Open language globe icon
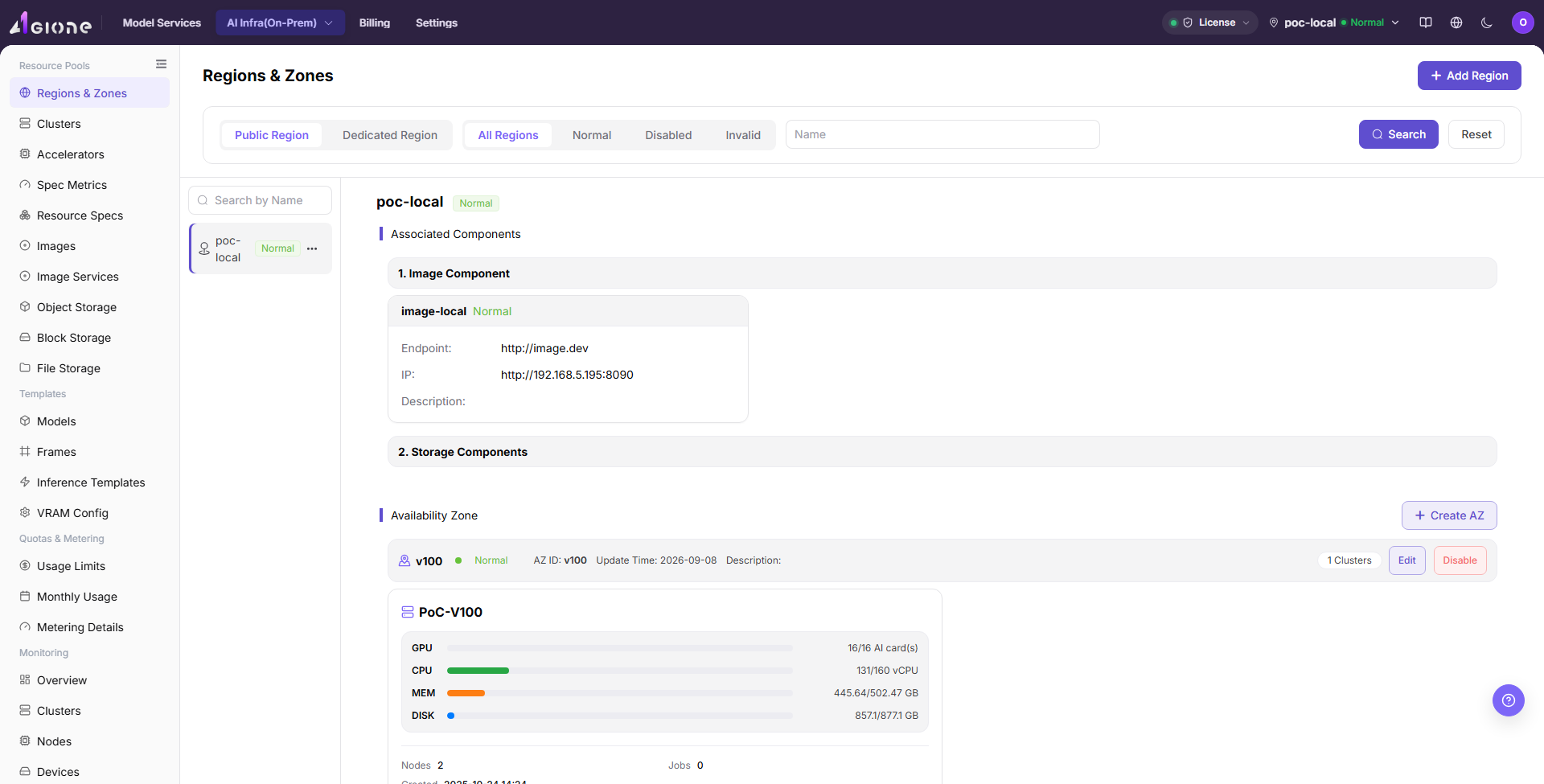This screenshot has height=784, width=1544. pyautogui.click(x=1456, y=23)
